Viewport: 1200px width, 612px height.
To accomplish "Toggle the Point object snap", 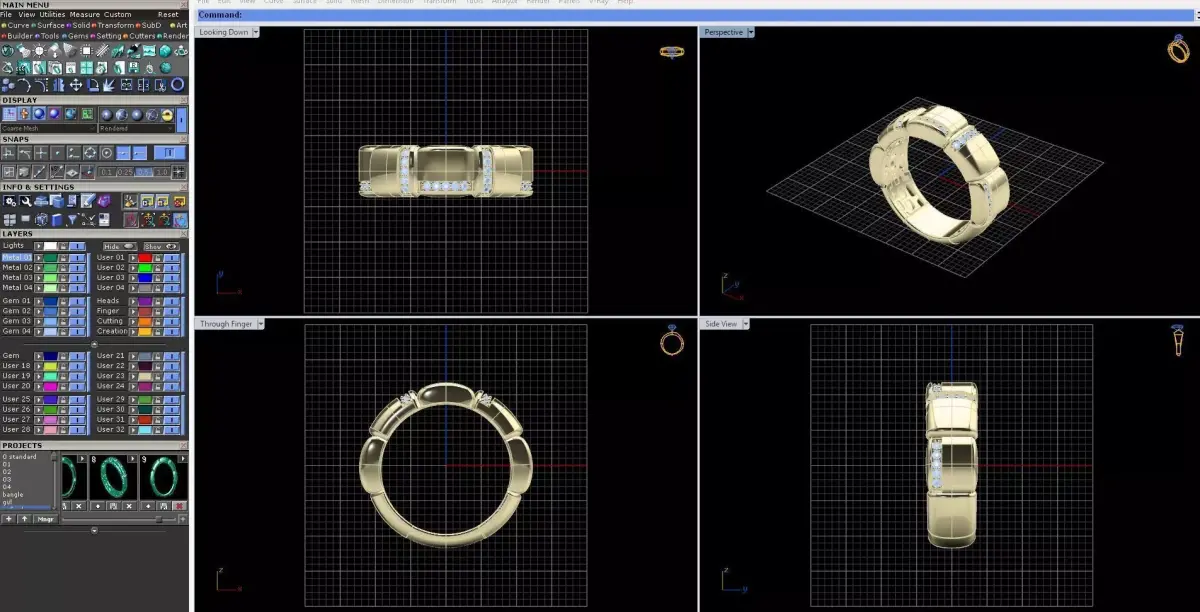I will coord(58,153).
